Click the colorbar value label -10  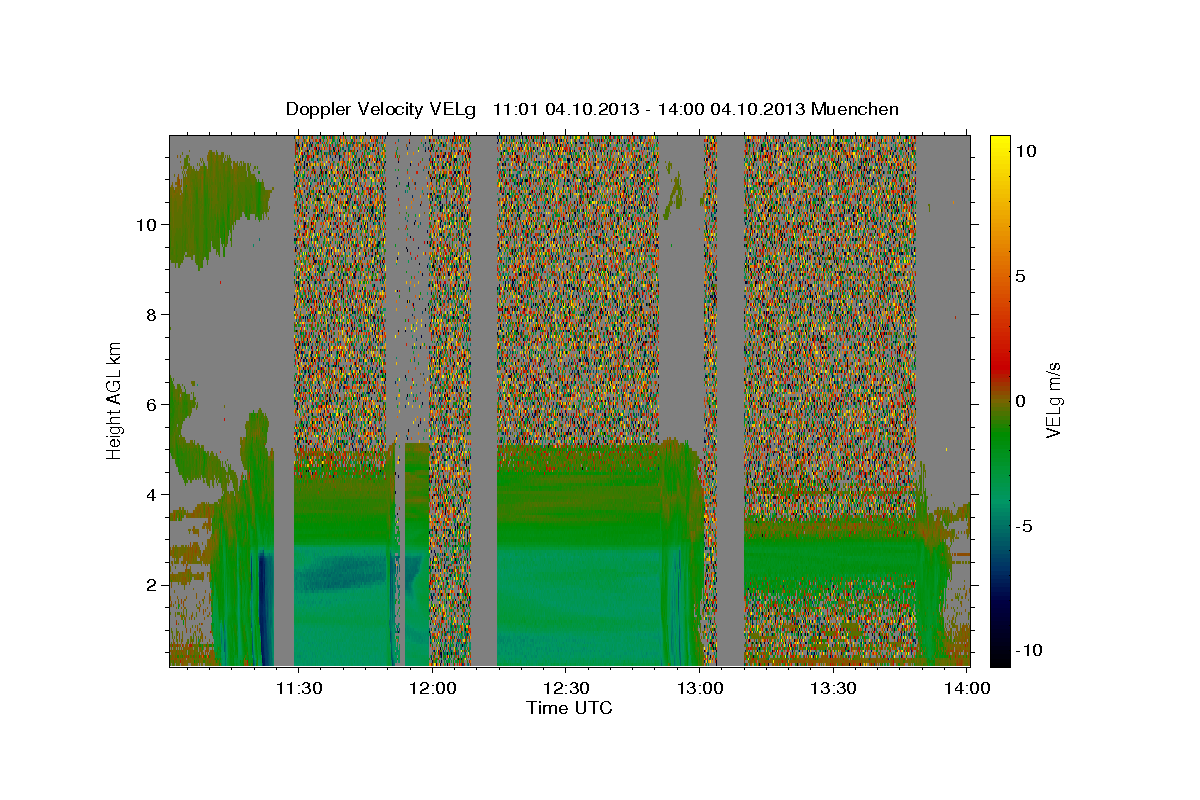point(1030,650)
